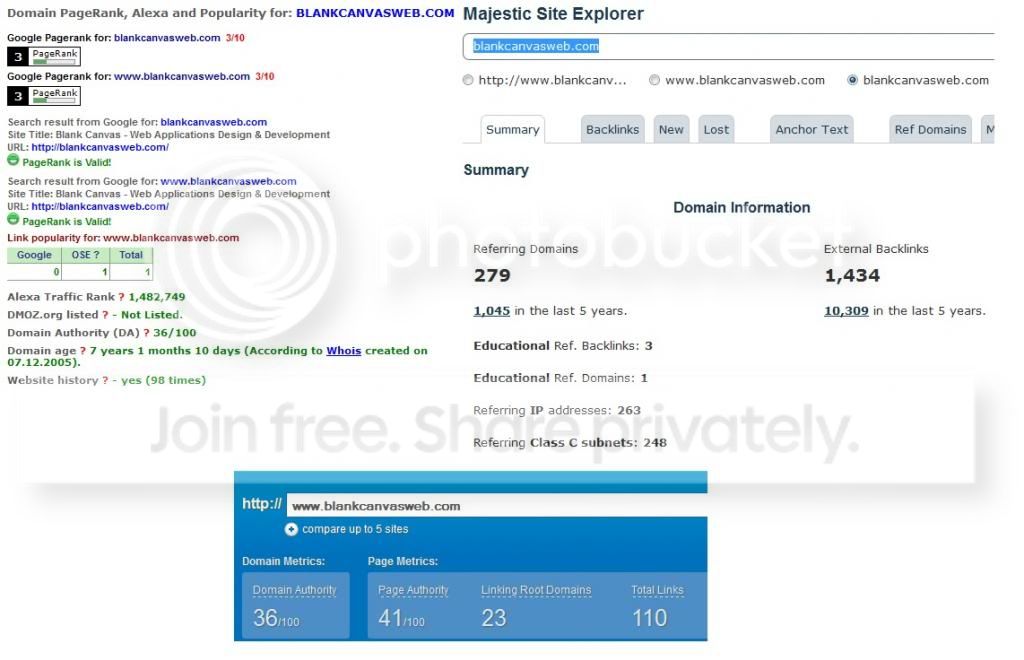The image size is (1024, 660).
Task: Click the 41/100 Page Authority score
Action: coord(402,618)
